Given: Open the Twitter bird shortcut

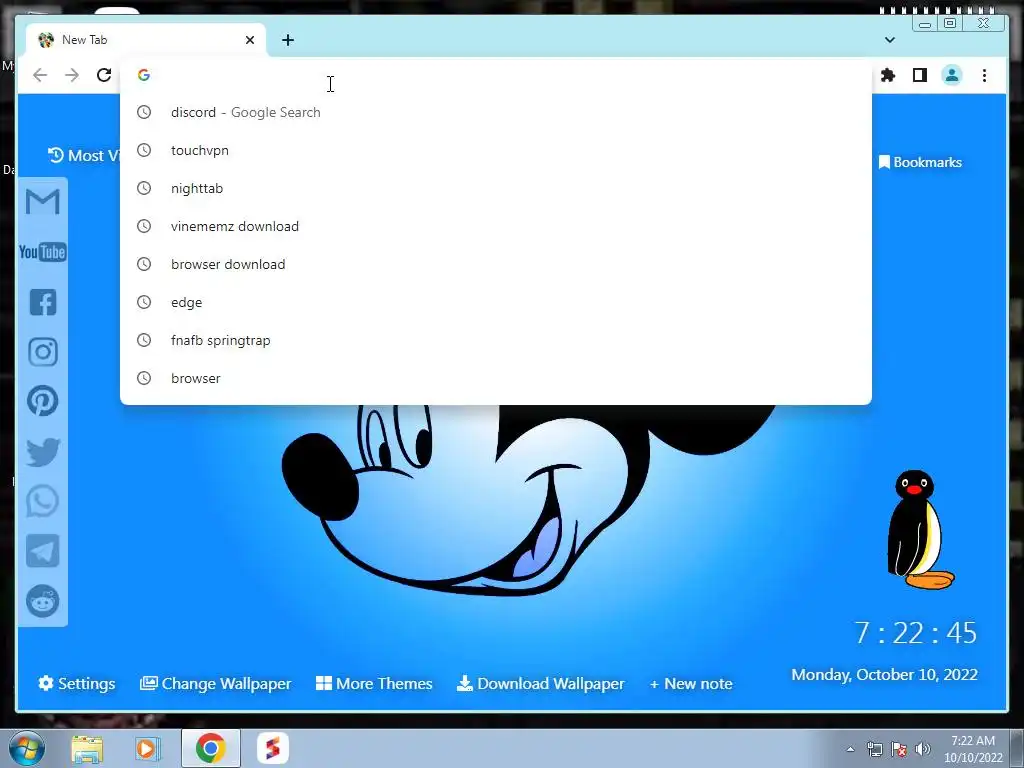Looking at the screenshot, I should coord(42,452).
